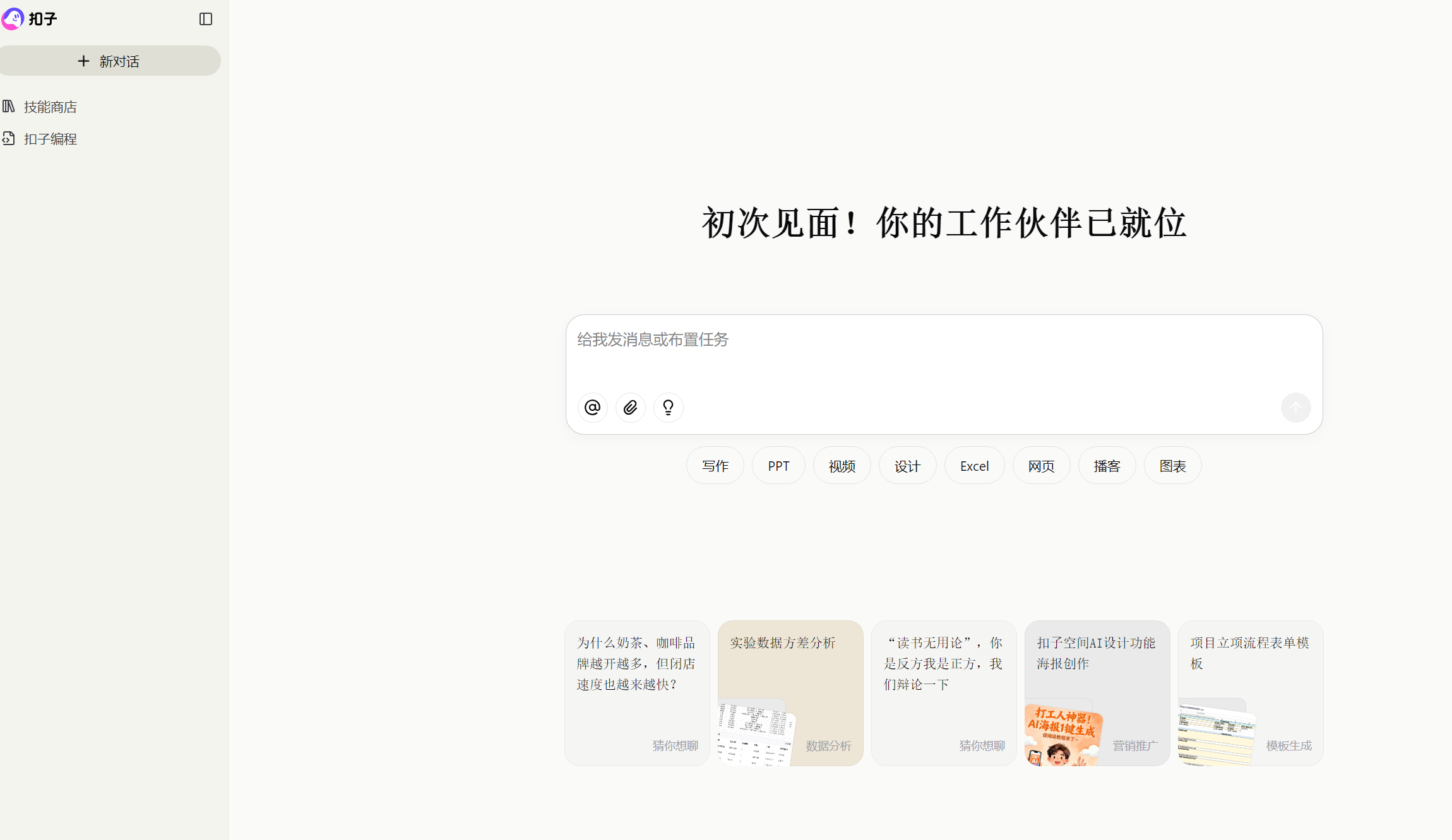Open 扣子编程 from the sidebar
This screenshot has width=1452, height=840.
point(51,138)
